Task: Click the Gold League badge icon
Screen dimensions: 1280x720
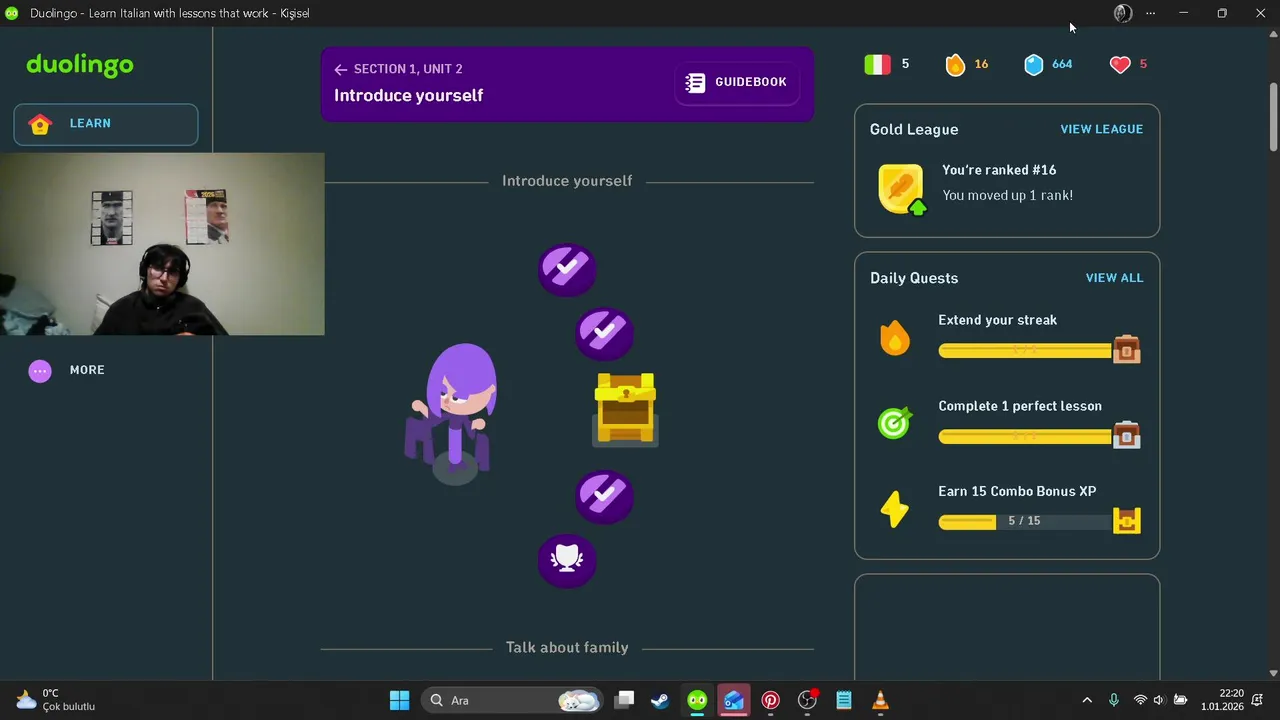Action: (x=901, y=189)
